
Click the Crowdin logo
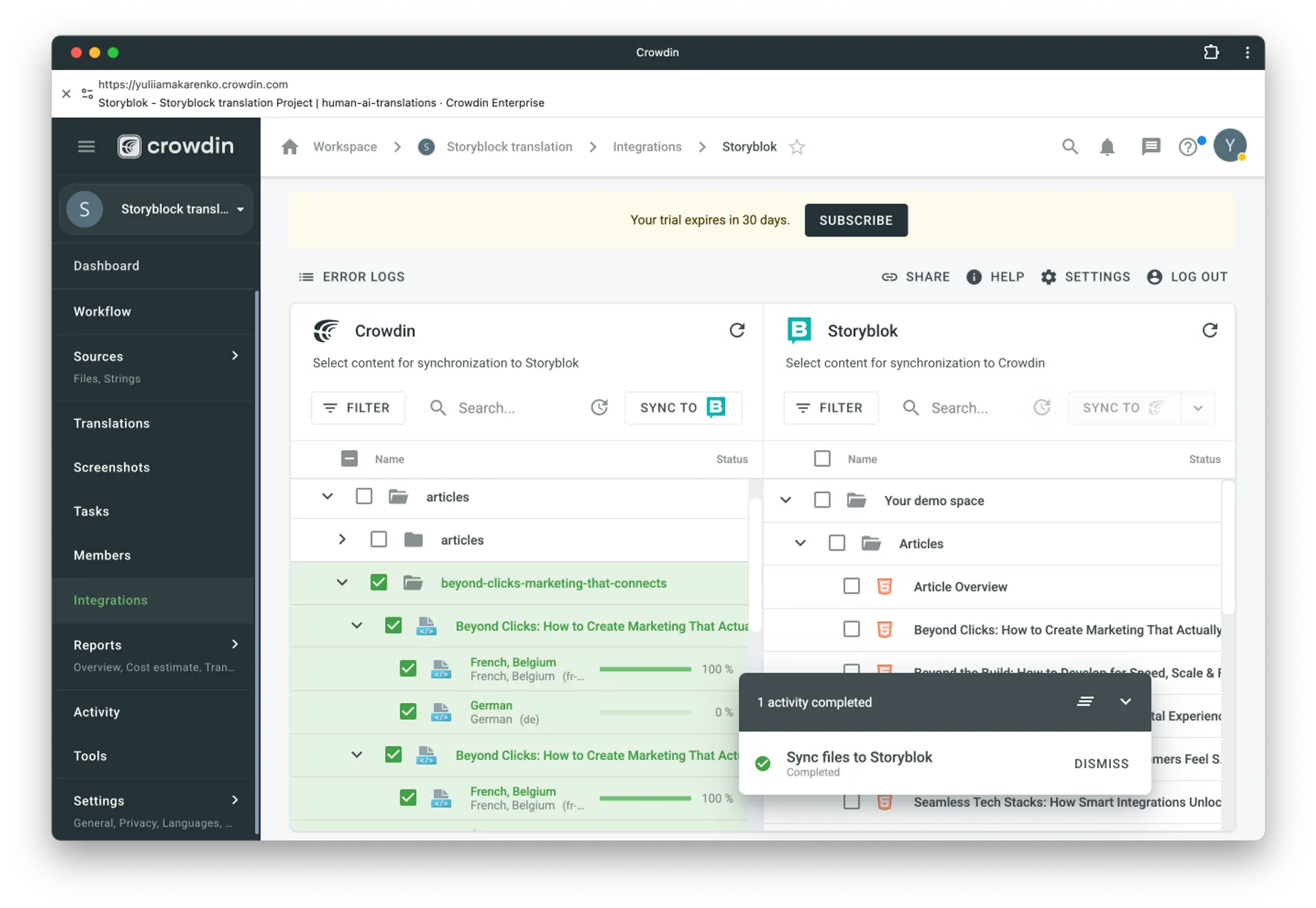coord(175,146)
